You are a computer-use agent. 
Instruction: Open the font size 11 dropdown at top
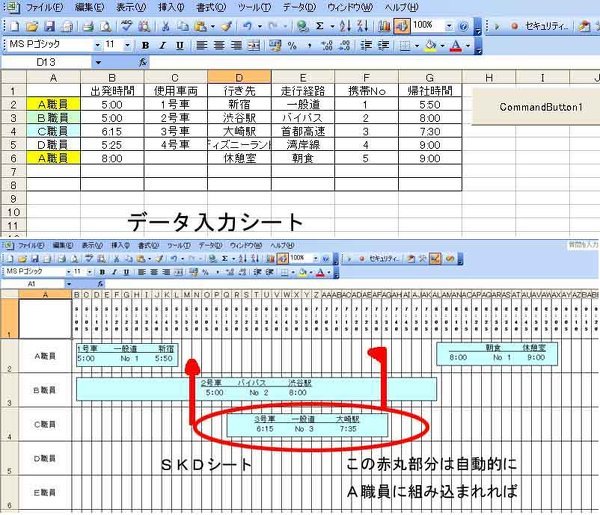point(126,45)
